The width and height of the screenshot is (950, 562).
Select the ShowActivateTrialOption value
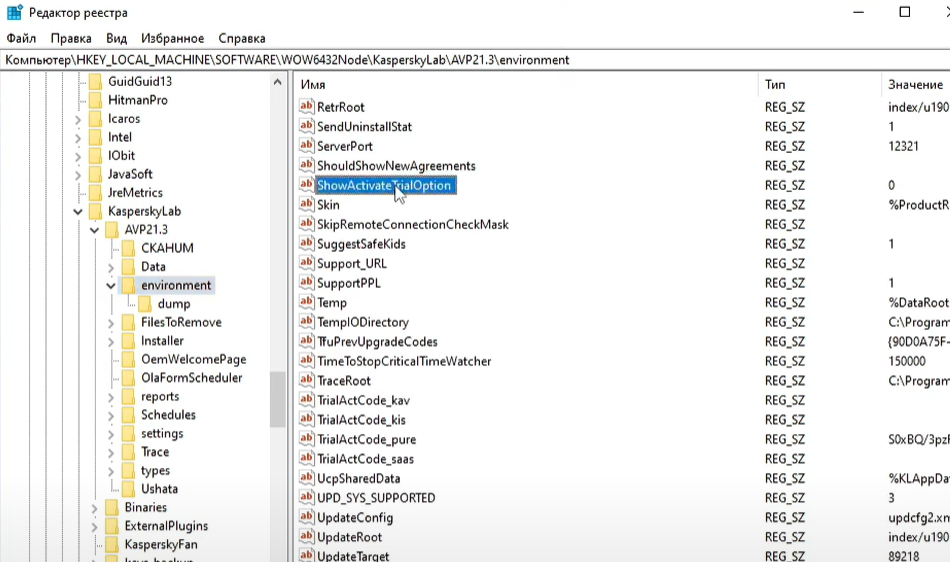click(x=384, y=185)
